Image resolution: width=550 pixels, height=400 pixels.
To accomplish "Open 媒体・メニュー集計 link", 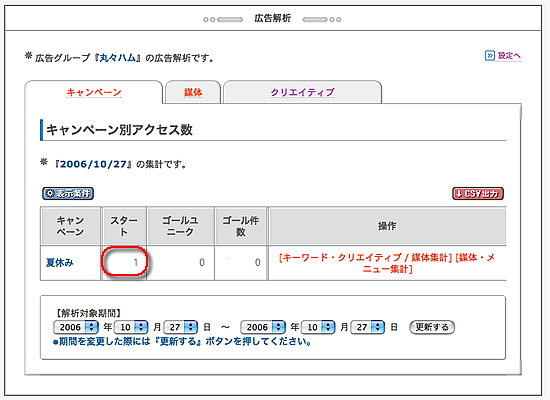I will 429,263.
